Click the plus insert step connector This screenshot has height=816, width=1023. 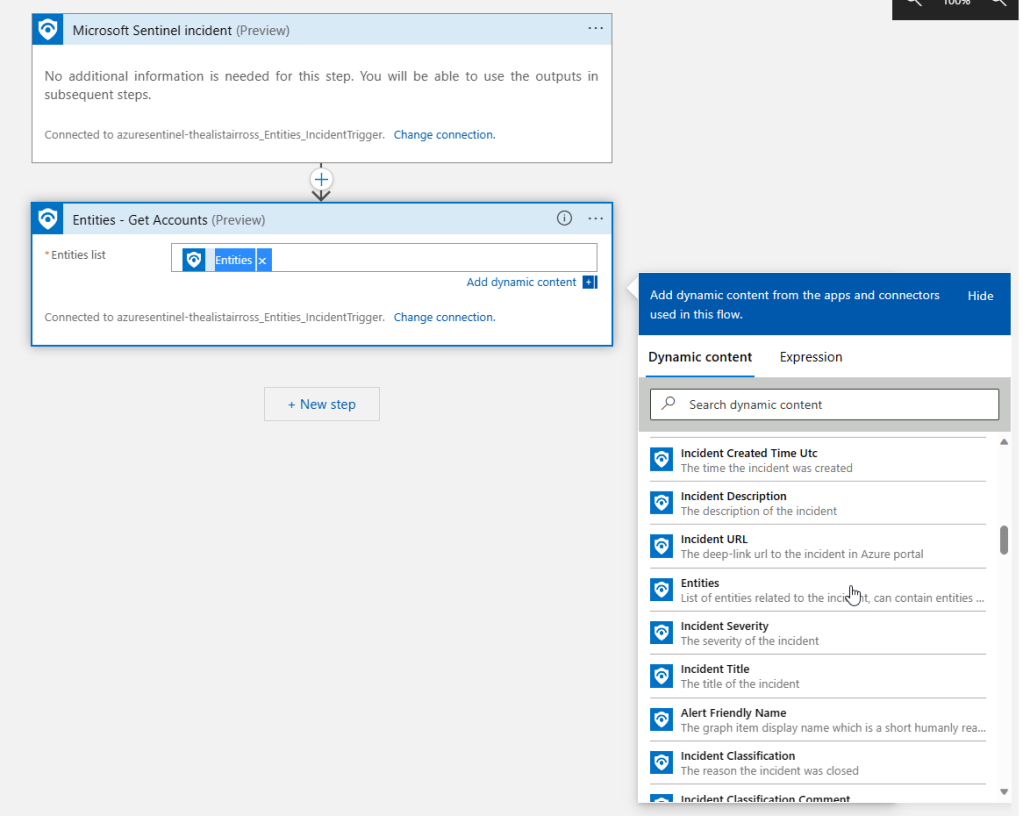321,179
